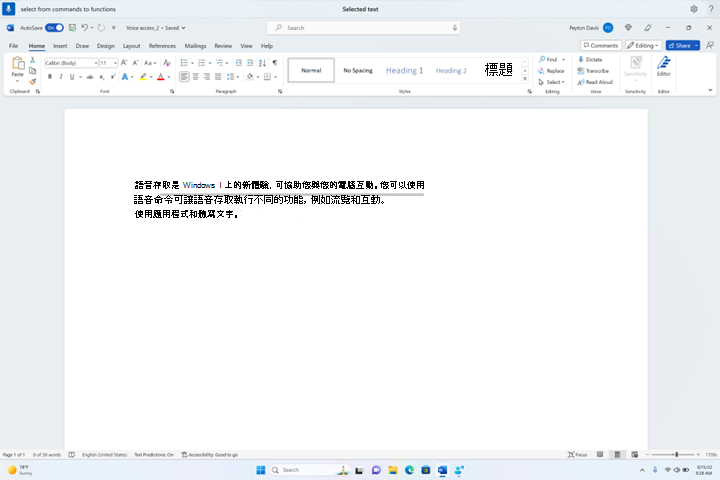Click the Search box in title bar
This screenshot has height=480, width=720.
tap(363, 28)
